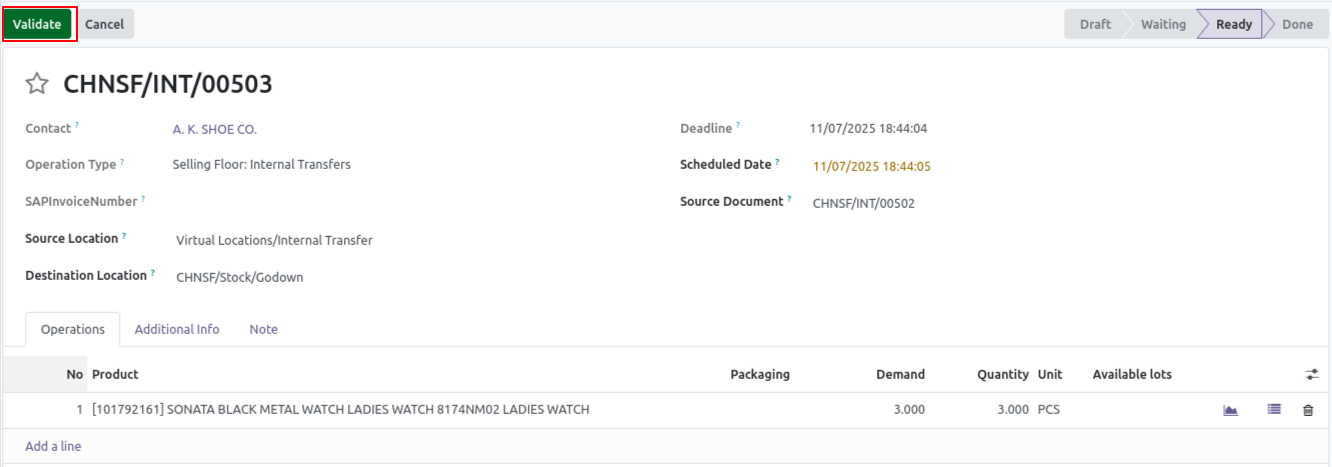Screen dimensions: 1332x467
Task: Open Operation Type field selection
Action: coord(261,164)
